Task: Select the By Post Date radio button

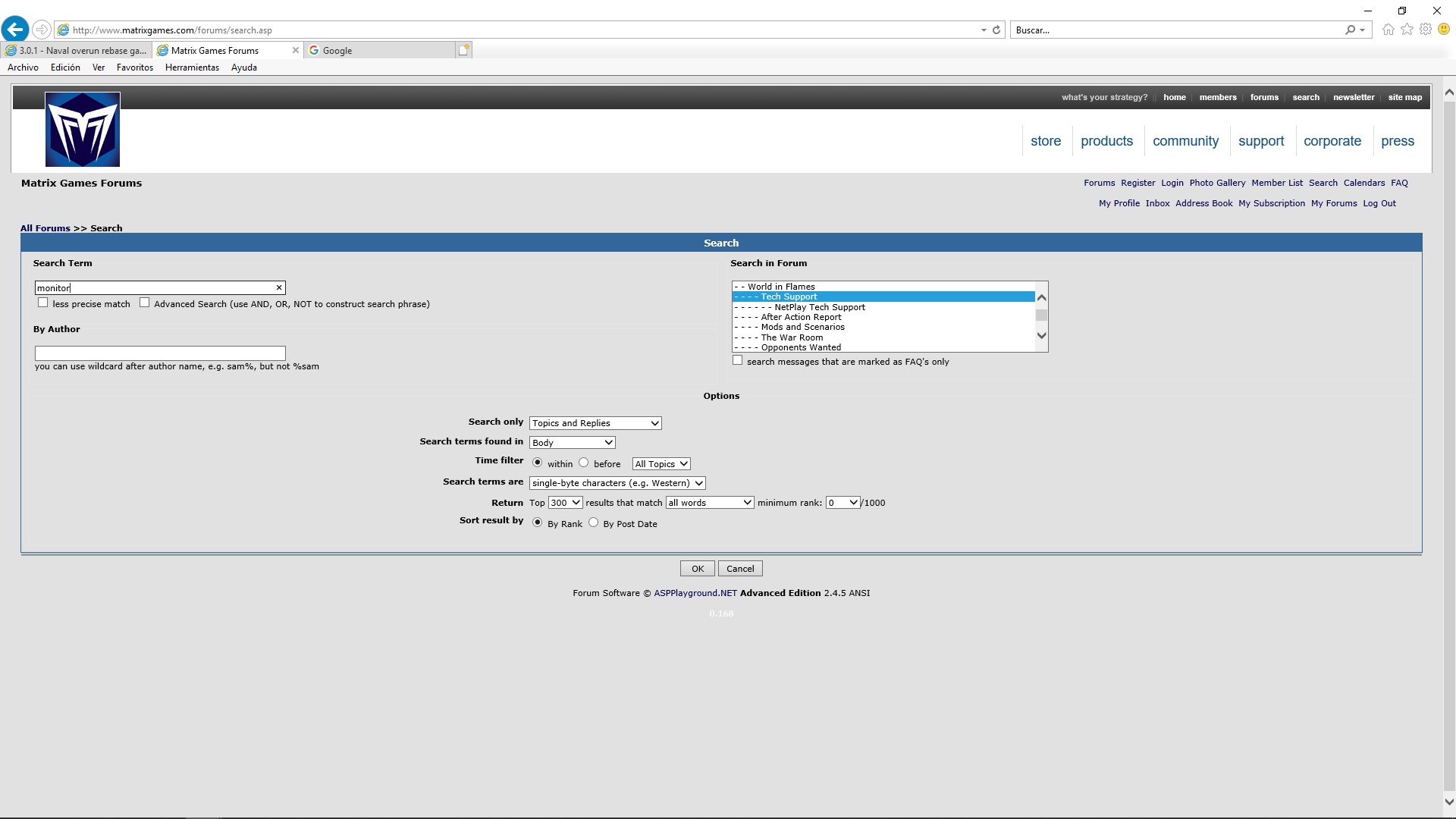Action: tap(594, 523)
